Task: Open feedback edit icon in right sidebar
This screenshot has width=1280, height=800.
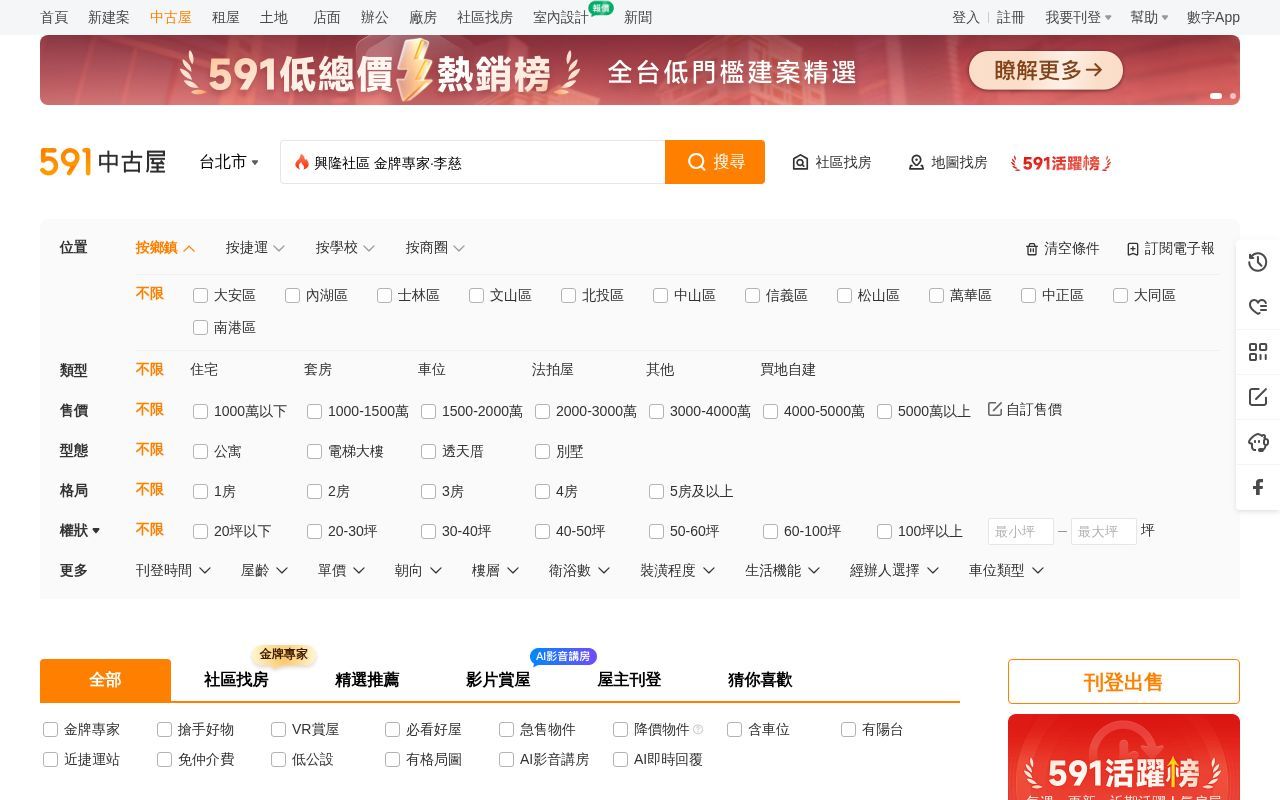Action: (1258, 397)
